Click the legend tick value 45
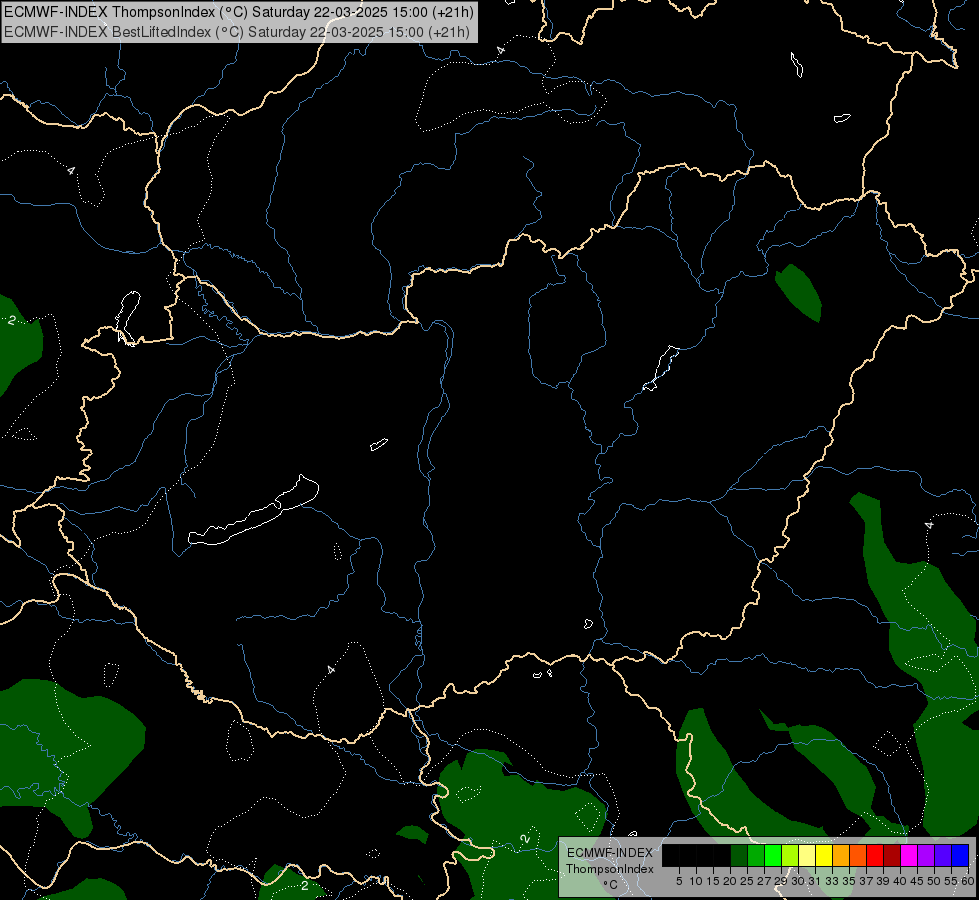979x900 pixels. pyautogui.click(x=917, y=881)
